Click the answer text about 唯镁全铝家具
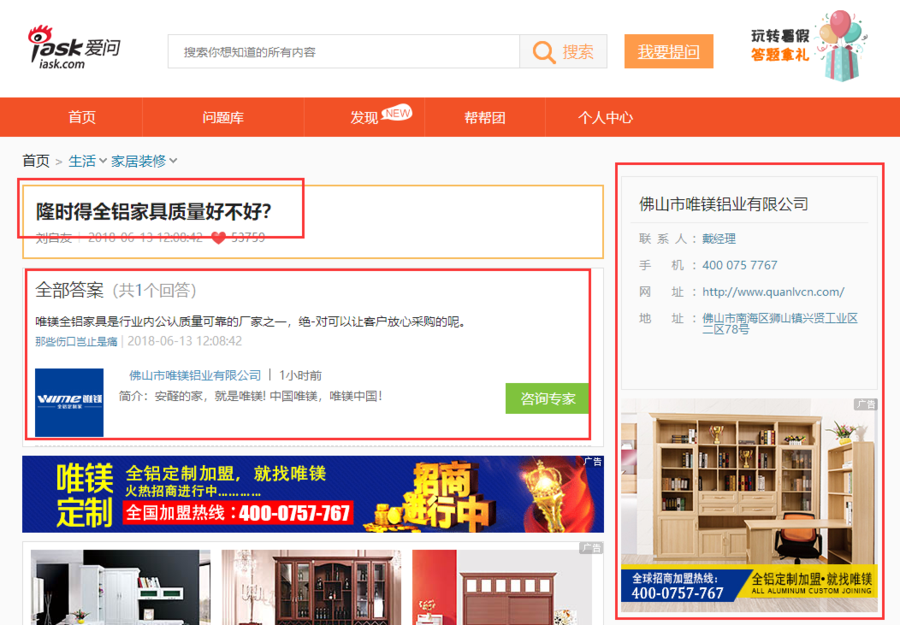The width and height of the screenshot is (900, 625). [251, 322]
